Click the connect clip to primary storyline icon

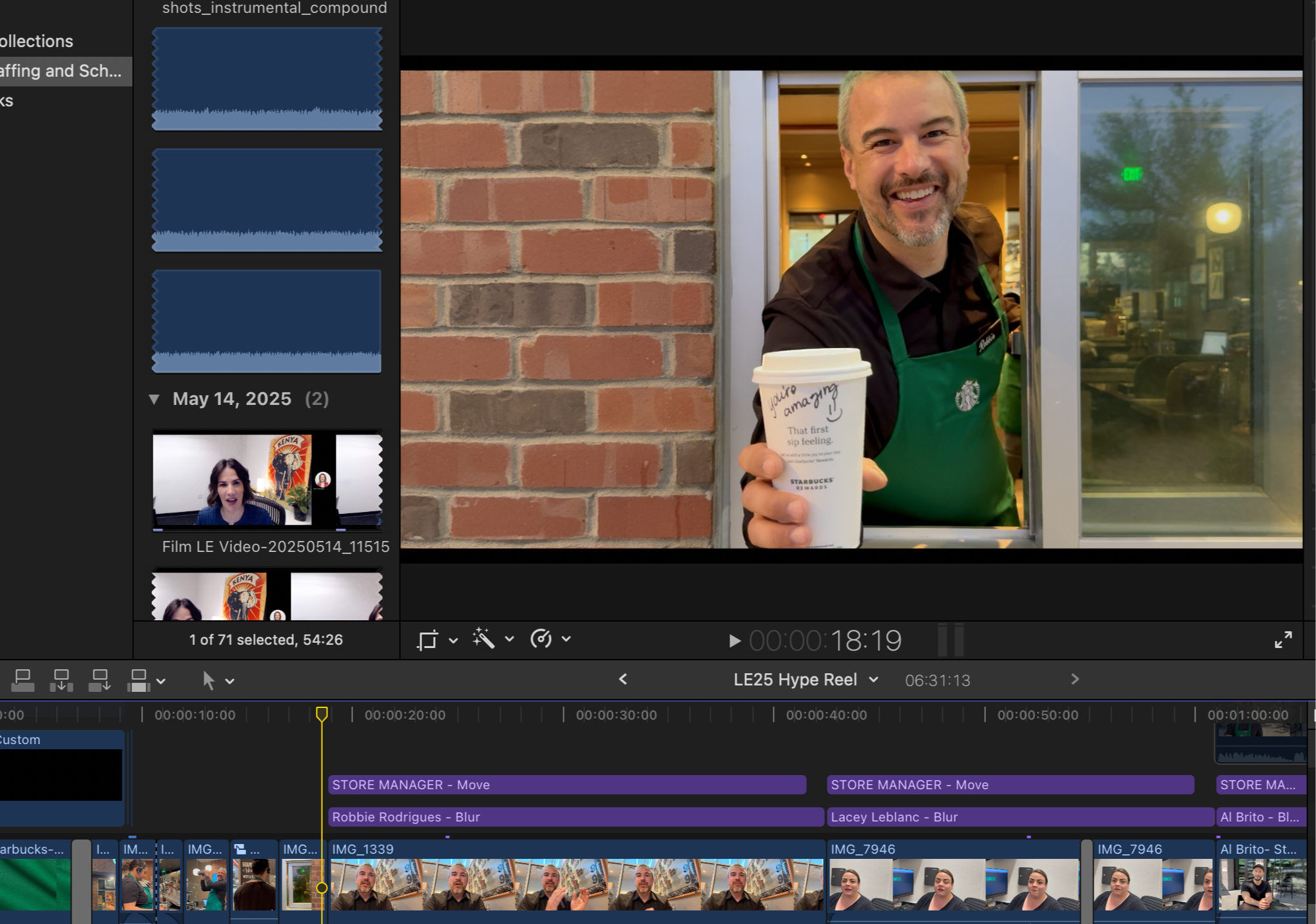click(23, 680)
